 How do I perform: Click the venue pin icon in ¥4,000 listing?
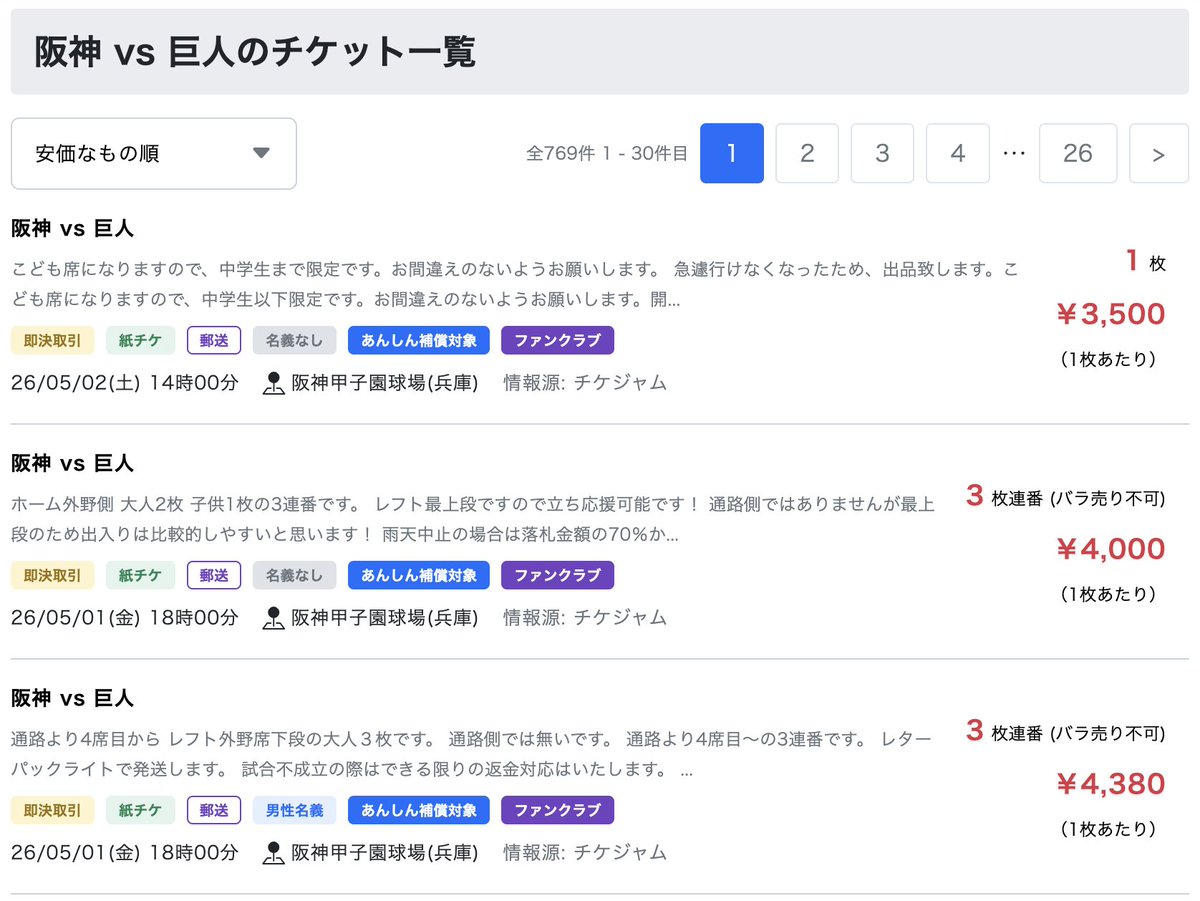click(274, 618)
